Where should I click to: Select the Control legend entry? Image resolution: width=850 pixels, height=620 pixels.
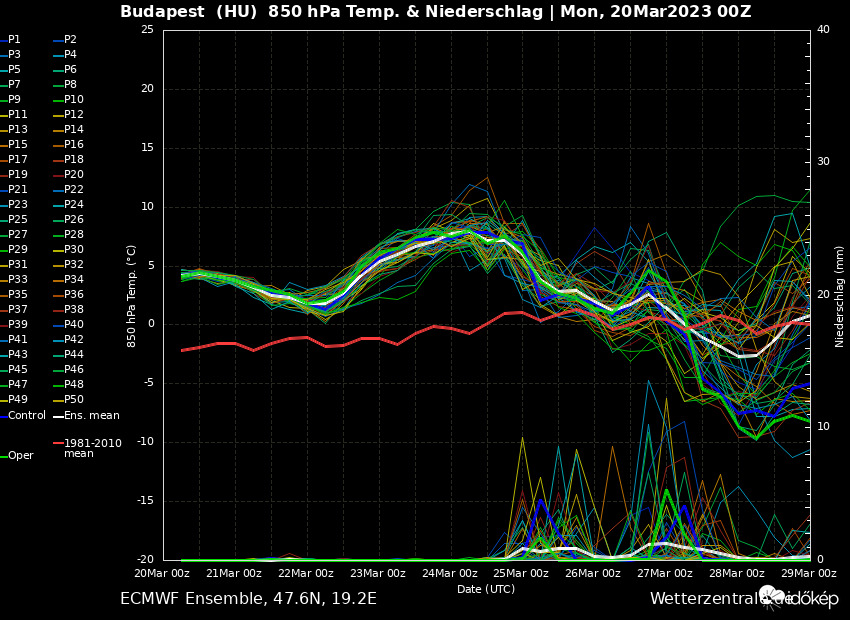click(26, 415)
